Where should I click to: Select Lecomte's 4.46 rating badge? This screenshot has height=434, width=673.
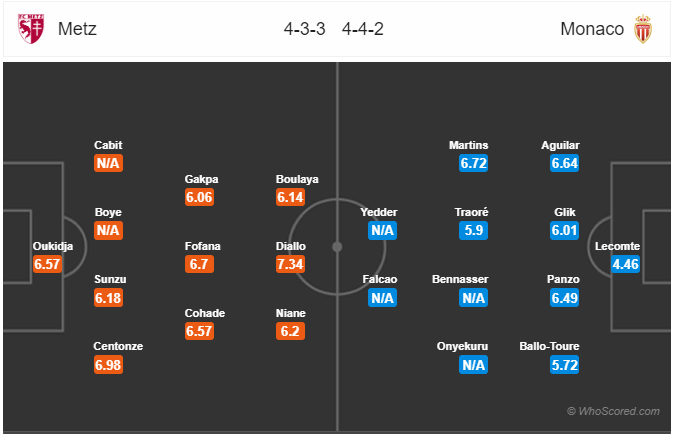(625, 264)
